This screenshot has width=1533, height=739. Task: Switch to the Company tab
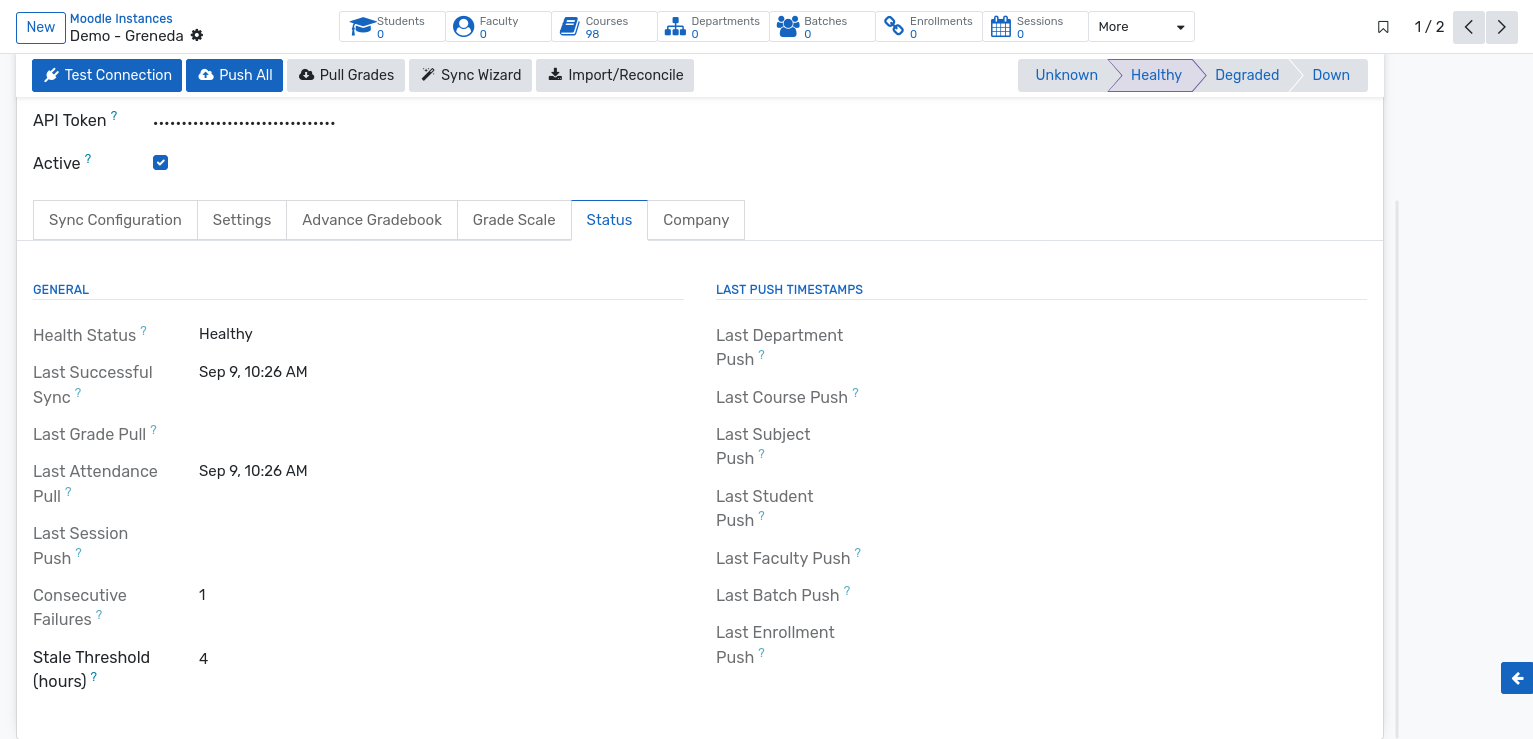[696, 220]
